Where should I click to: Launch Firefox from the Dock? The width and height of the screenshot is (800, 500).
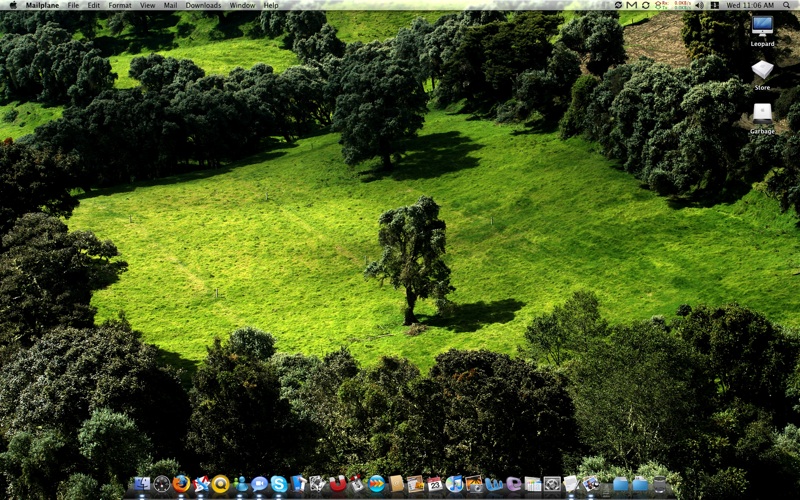tap(181, 484)
